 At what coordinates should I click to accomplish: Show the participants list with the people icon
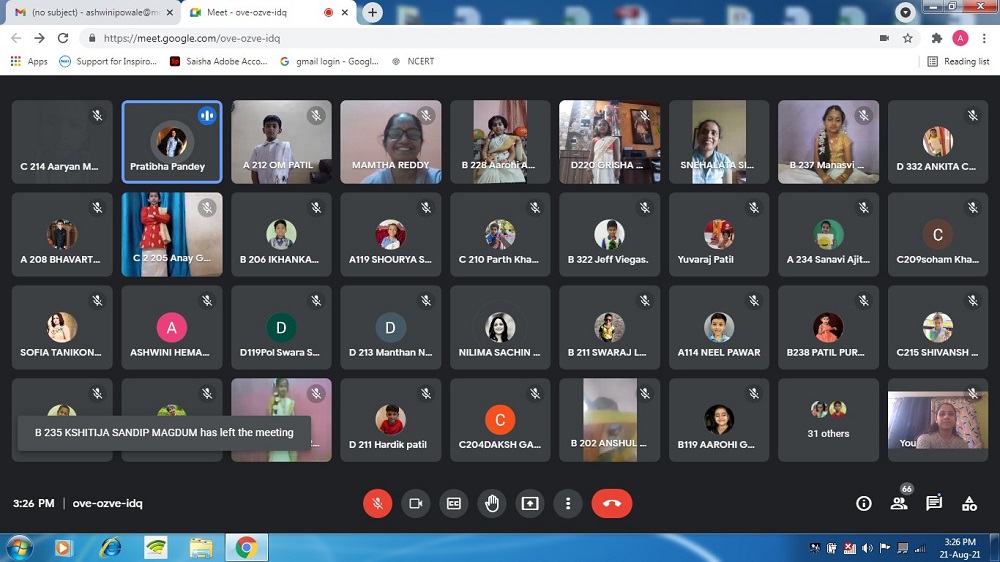(899, 503)
